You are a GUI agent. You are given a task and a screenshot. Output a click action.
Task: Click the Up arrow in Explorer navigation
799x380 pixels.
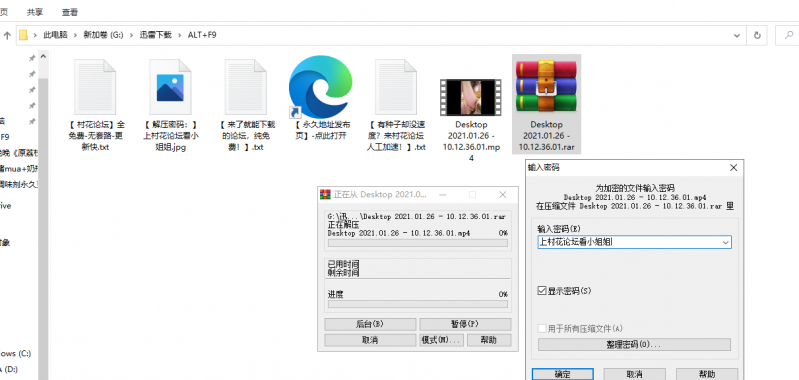coord(7,35)
